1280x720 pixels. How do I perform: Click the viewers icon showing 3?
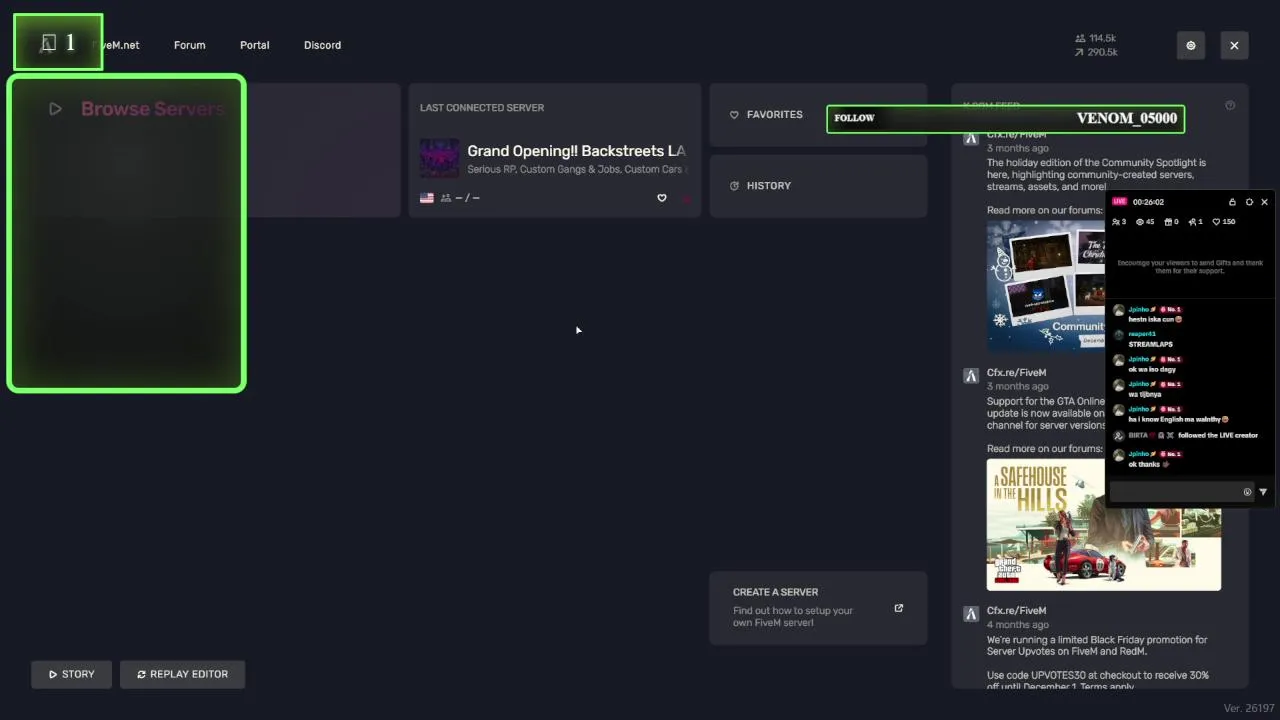coord(1116,222)
